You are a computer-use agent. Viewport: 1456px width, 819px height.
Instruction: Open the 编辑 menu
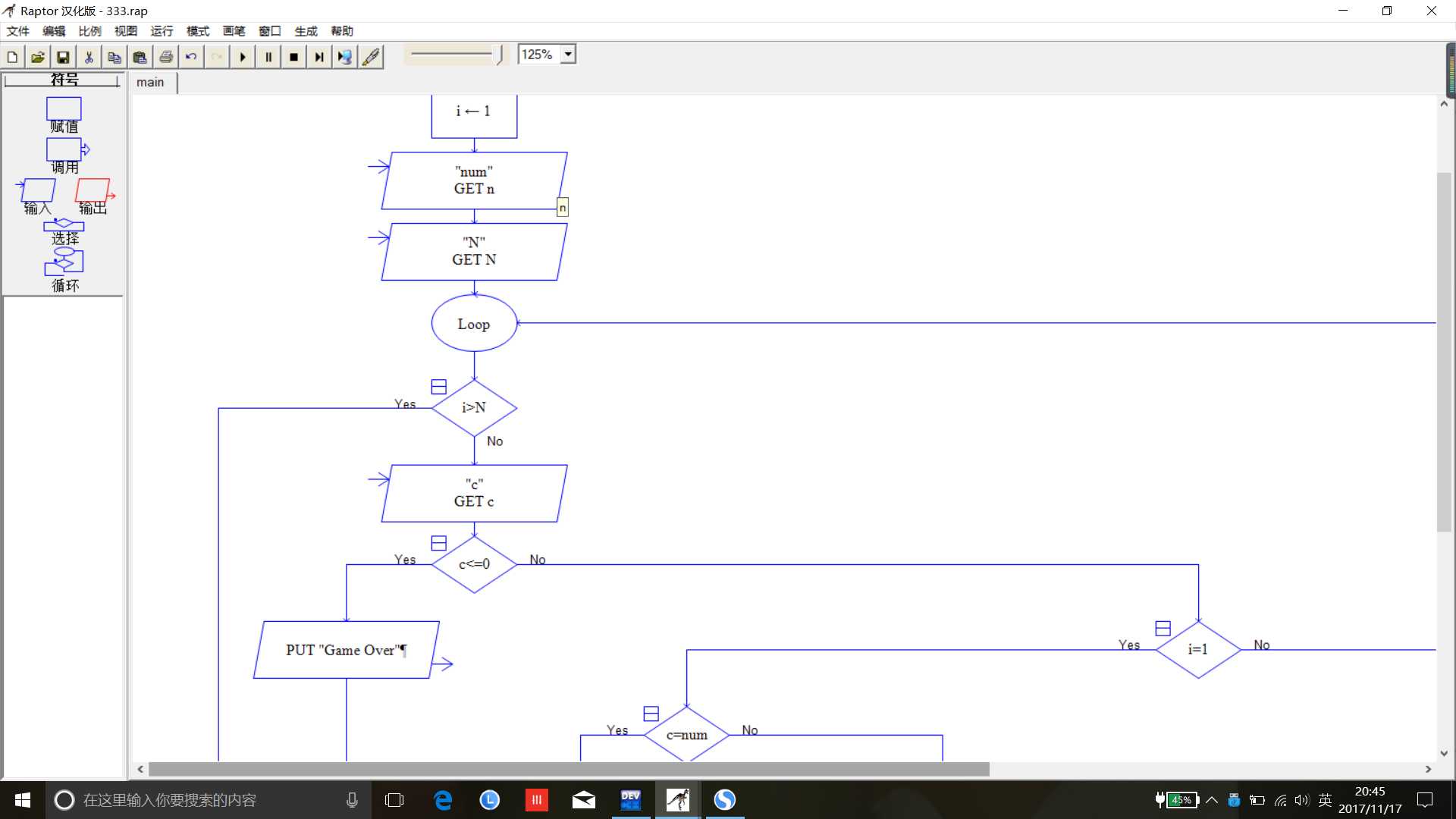tap(54, 31)
